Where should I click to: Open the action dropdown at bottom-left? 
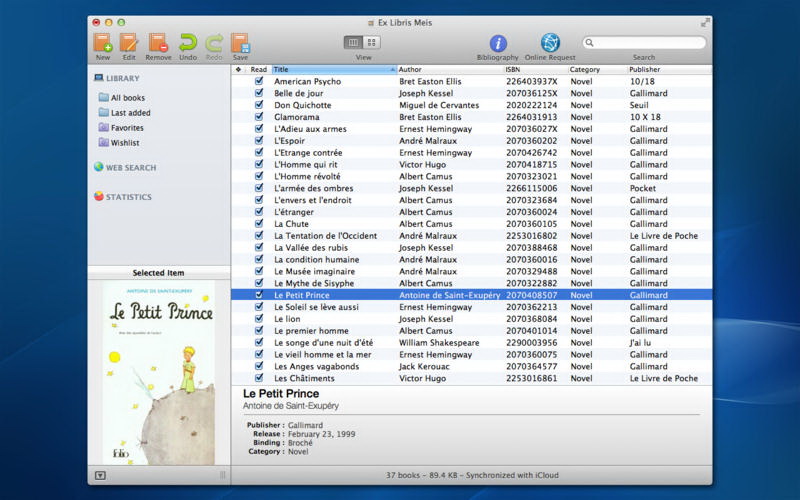(x=101, y=475)
